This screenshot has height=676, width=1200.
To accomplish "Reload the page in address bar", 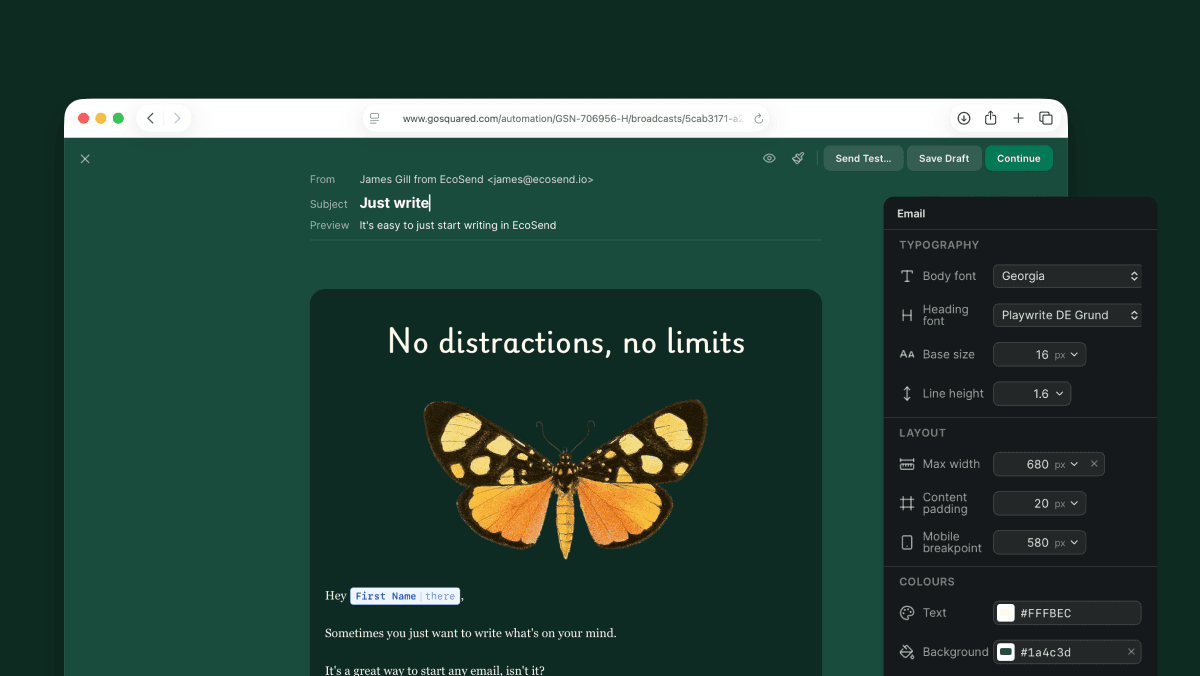I will pyautogui.click(x=759, y=118).
